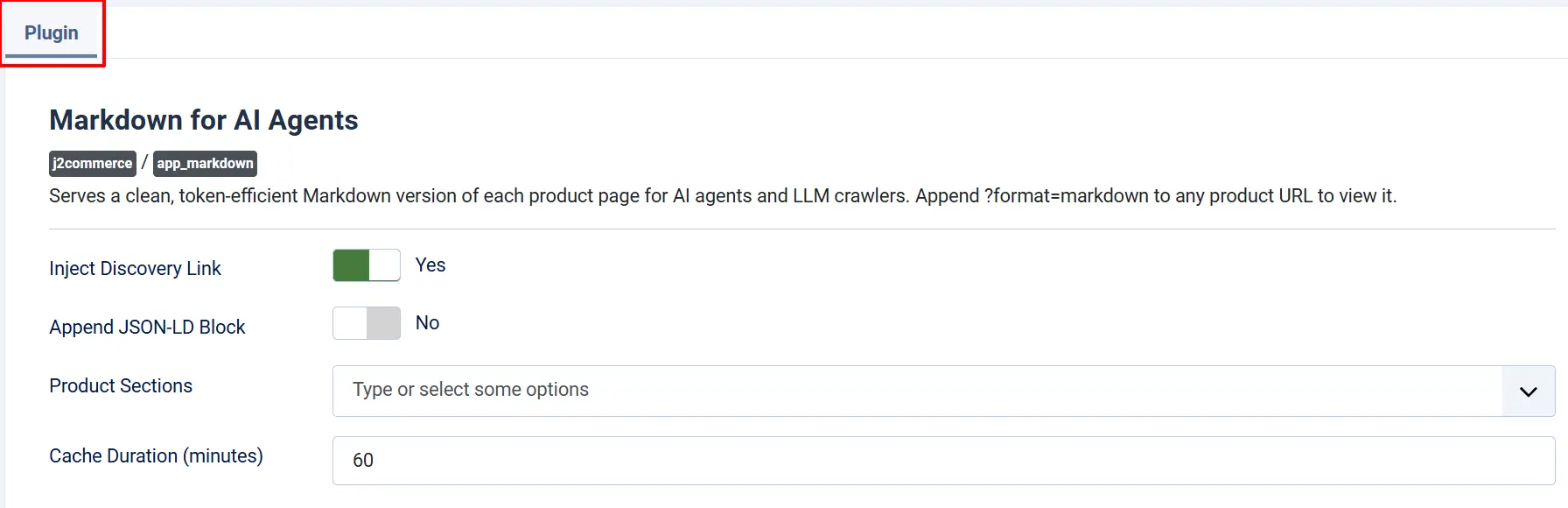Toggle the Inject Discovery Link switch
This screenshot has height=508, width=1568.
(367, 265)
